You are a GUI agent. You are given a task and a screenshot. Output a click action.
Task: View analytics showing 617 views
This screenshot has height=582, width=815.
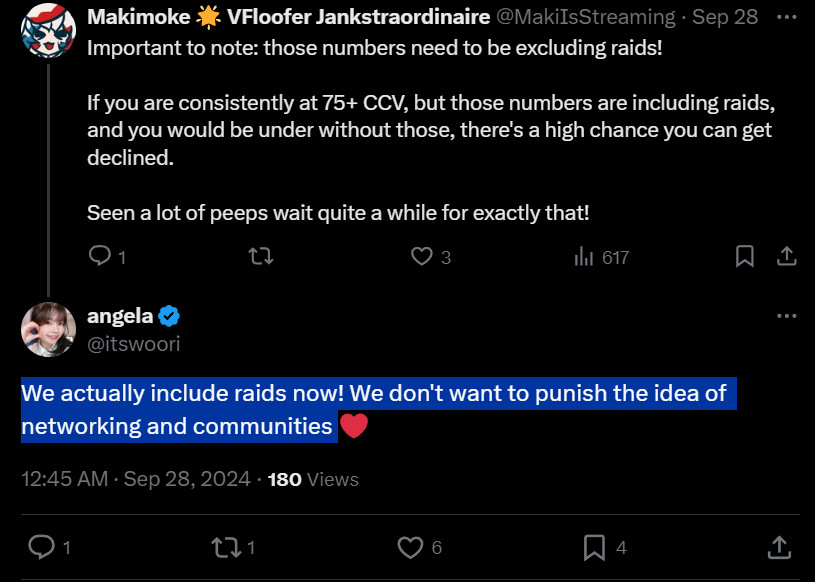(x=601, y=257)
